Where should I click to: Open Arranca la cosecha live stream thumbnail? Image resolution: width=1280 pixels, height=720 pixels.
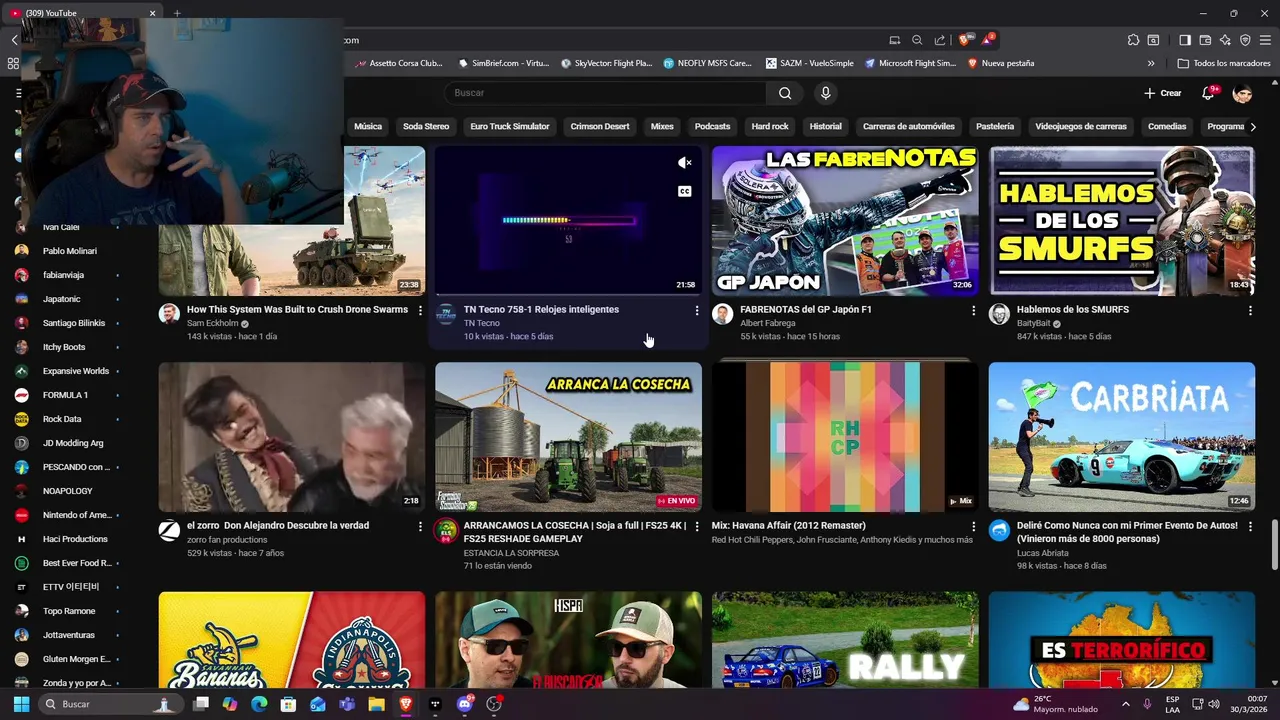(568, 437)
